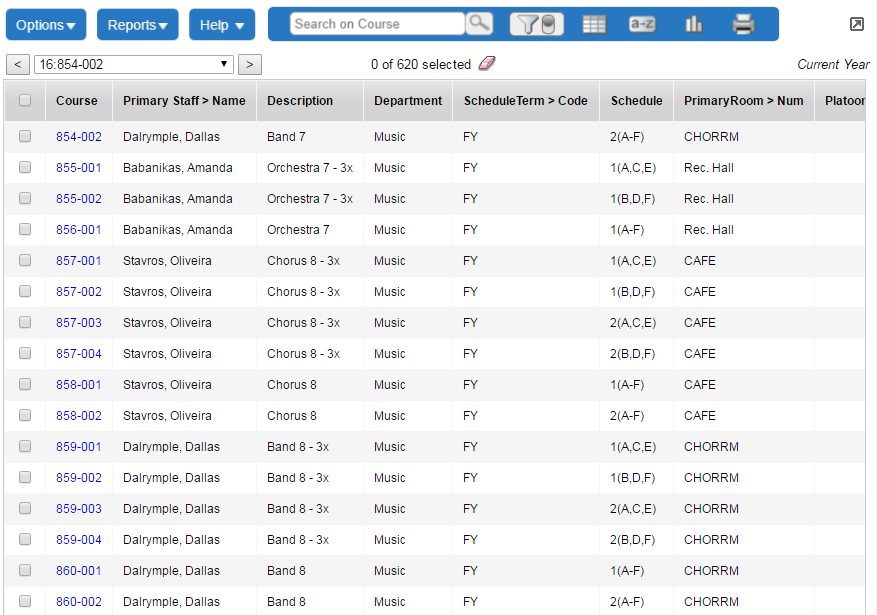Expand the Options menu
877x615 pixels.
click(46, 25)
